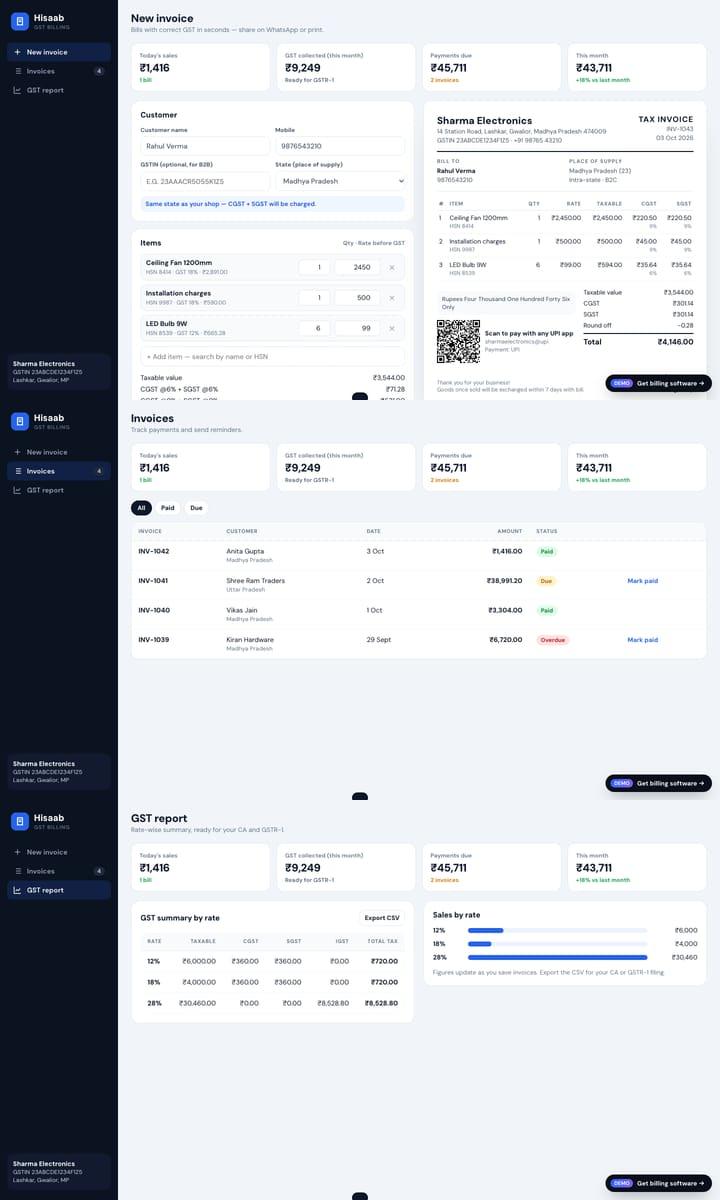Click the Sharma Electronics shop card on the GST report page sidebar

coord(59,1170)
